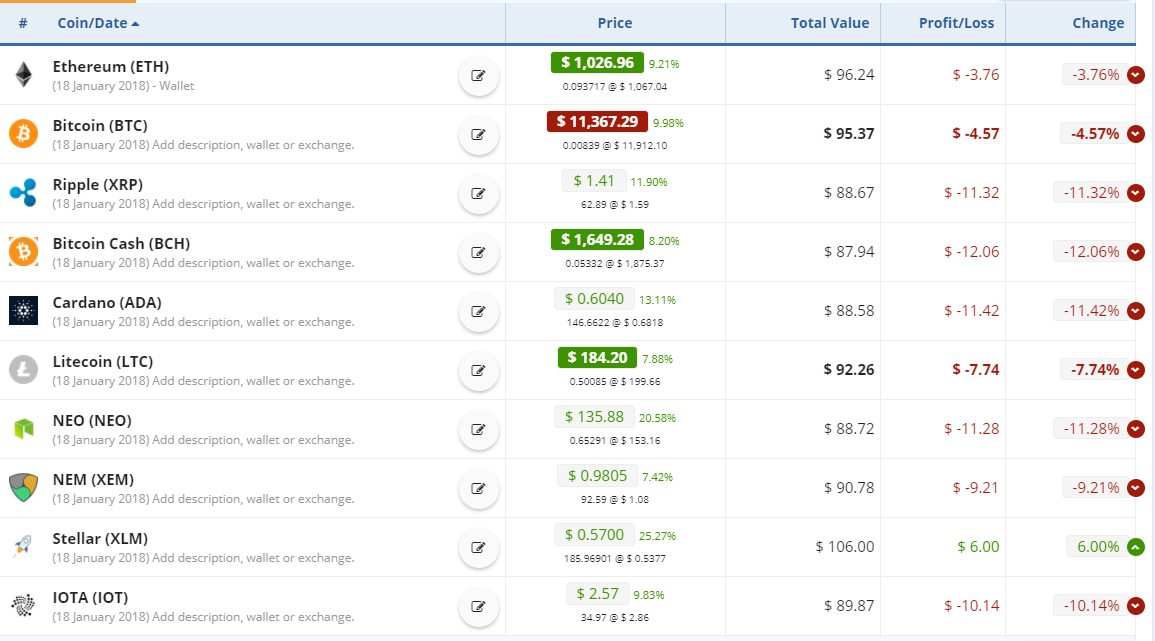The width and height of the screenshot is (1155, 641).
Task: Click the red Bitcoin price badge
Action: (x=597, y=122)
